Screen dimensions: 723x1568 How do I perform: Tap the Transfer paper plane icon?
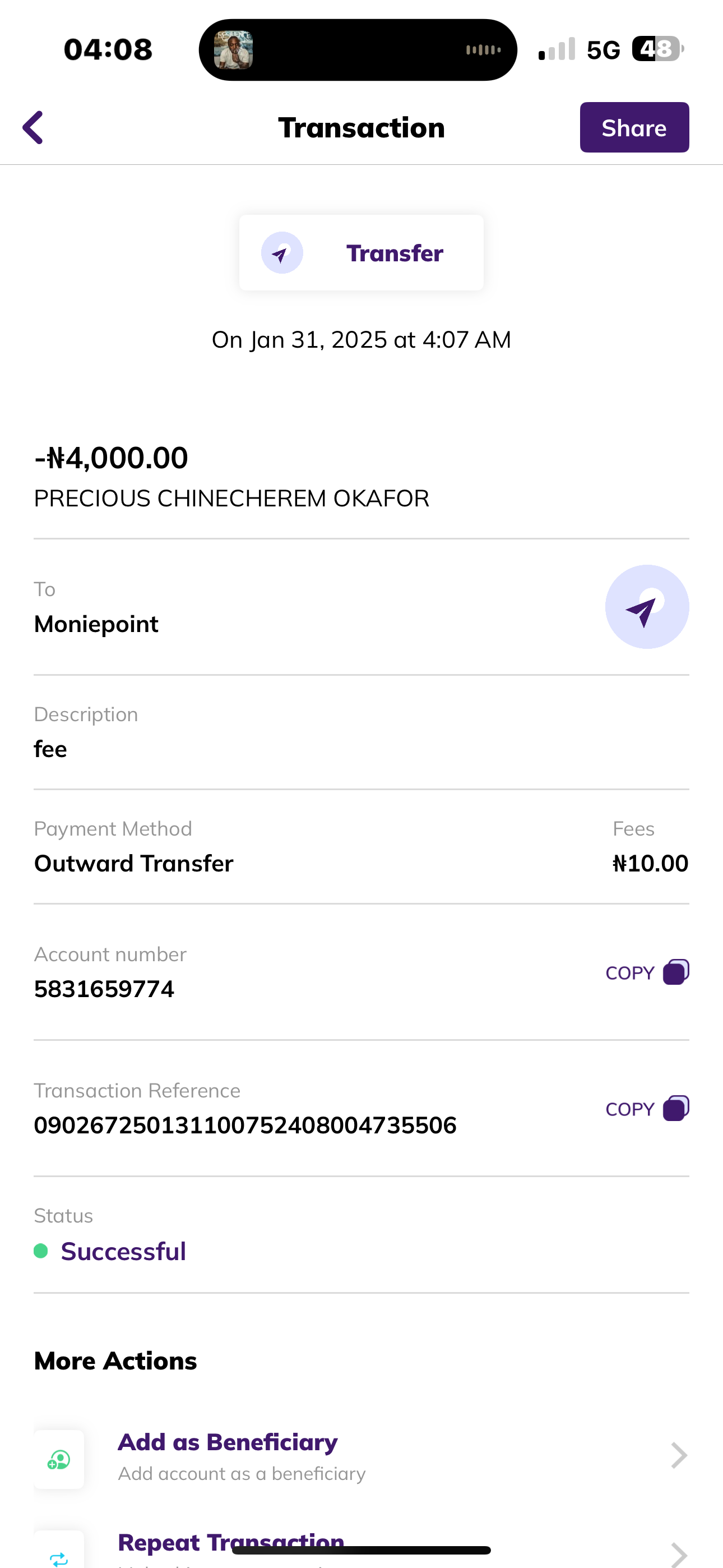point(282,252)
